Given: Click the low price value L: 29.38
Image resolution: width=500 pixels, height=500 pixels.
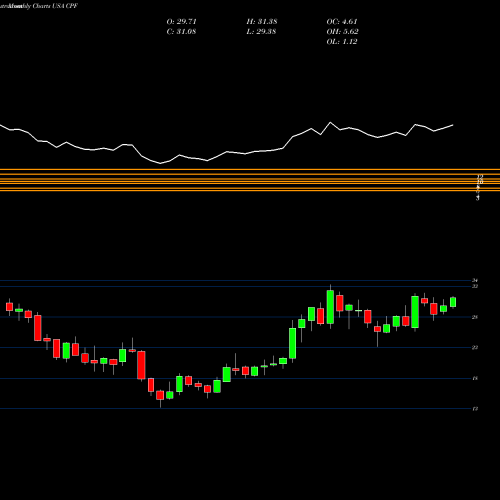Looking at the screenshot, I should coord(261,32).
